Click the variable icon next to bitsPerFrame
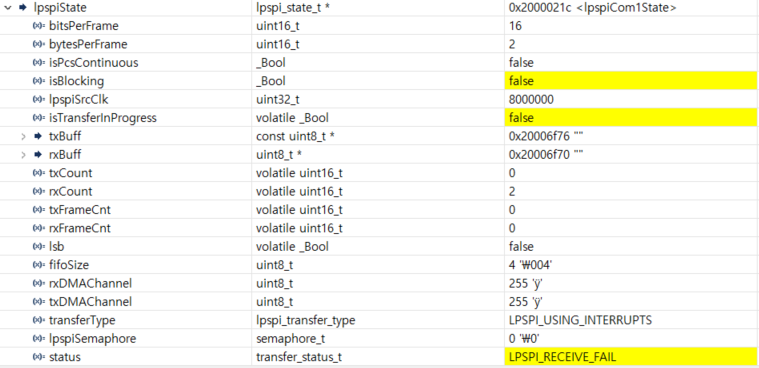The image size is (759, 368). [39, 26]
